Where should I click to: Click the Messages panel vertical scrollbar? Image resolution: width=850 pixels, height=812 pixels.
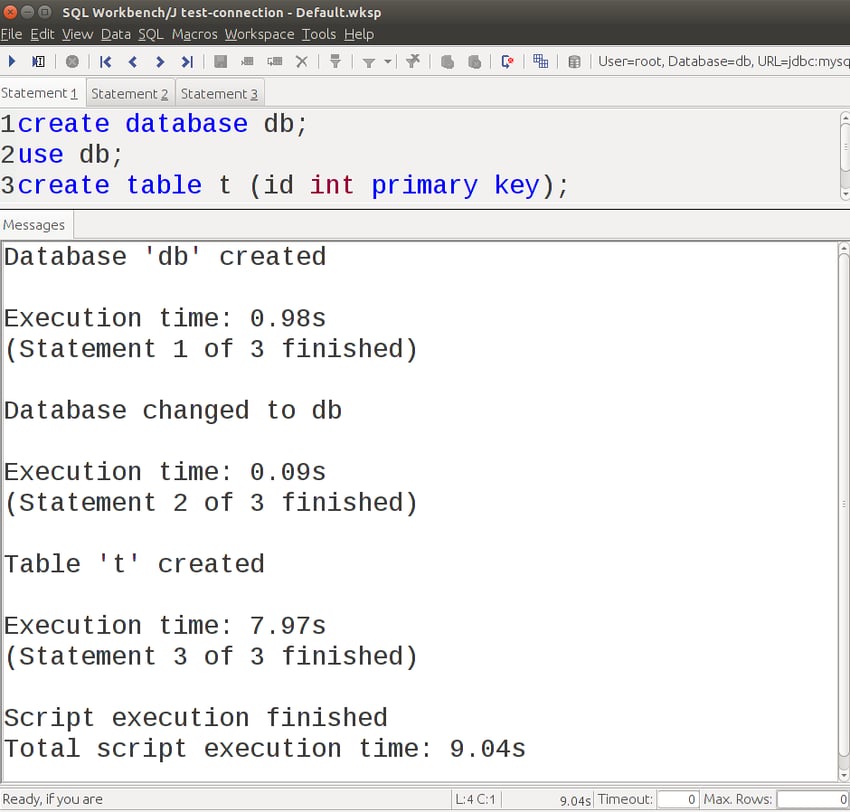pyautogui.click(x=843, y=512)
